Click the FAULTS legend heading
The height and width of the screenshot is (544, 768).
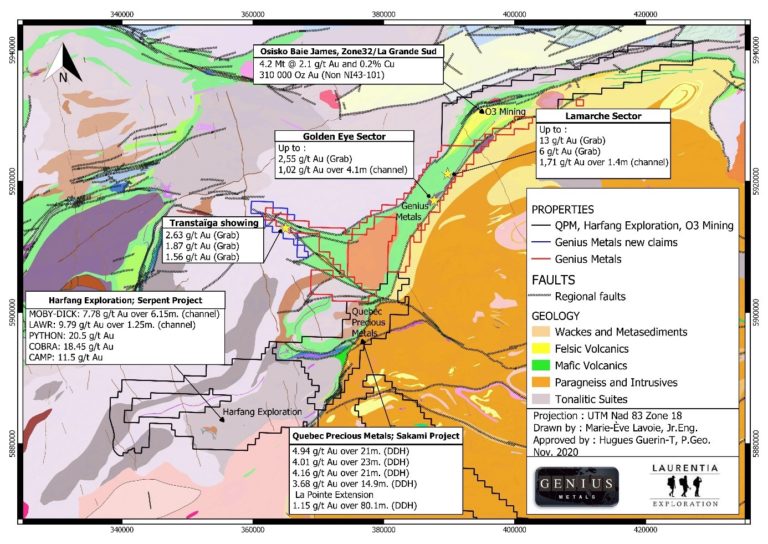coord(553,280)
